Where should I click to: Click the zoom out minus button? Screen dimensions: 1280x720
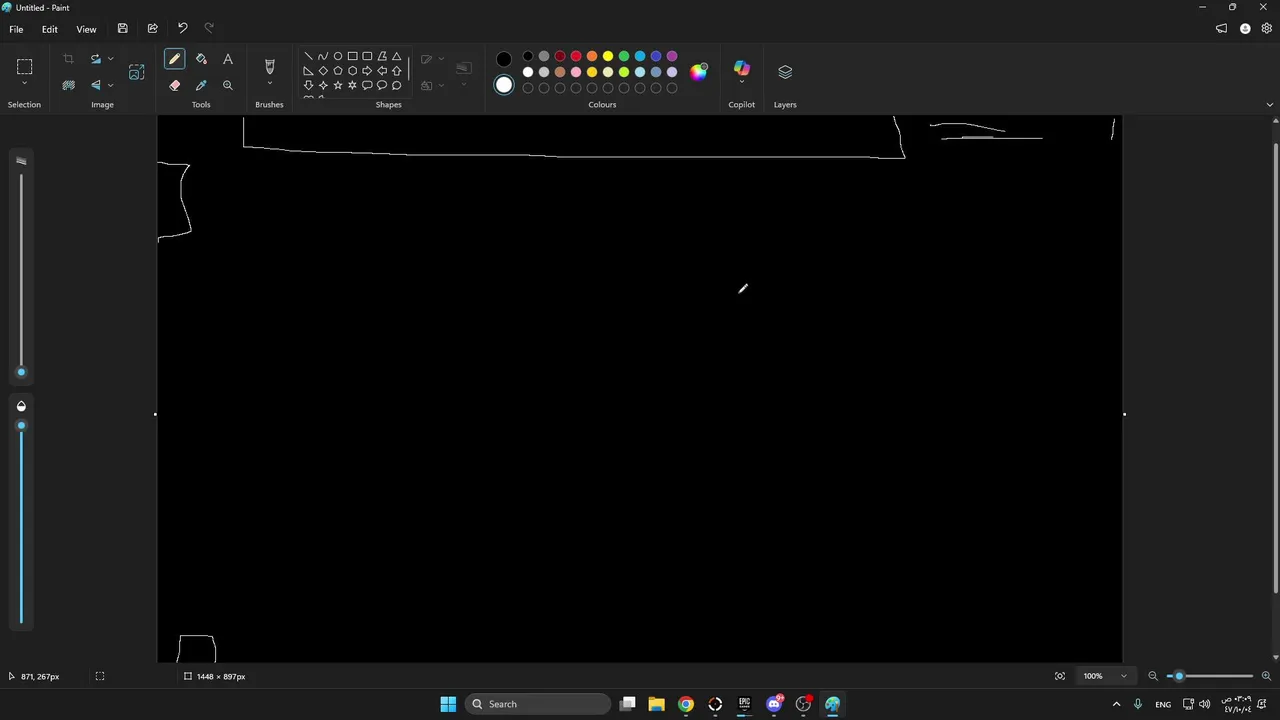click(1153, 676)
